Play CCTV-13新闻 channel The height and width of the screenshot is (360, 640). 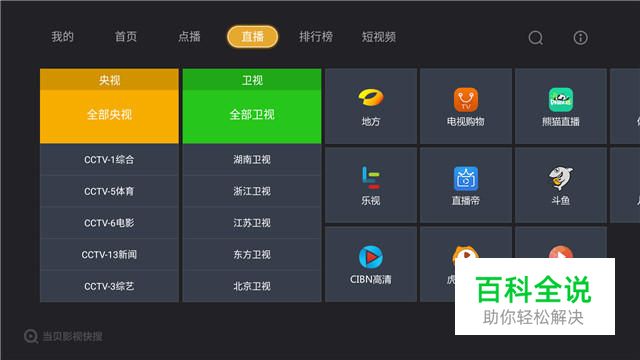coord(109,255)
